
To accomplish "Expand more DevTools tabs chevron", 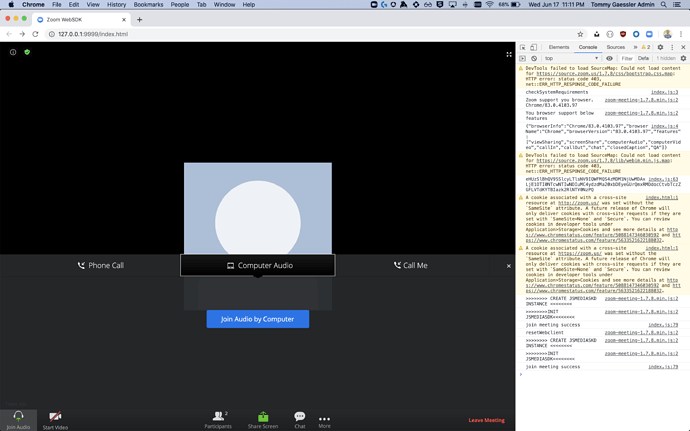I will click(x=635, y=47).
